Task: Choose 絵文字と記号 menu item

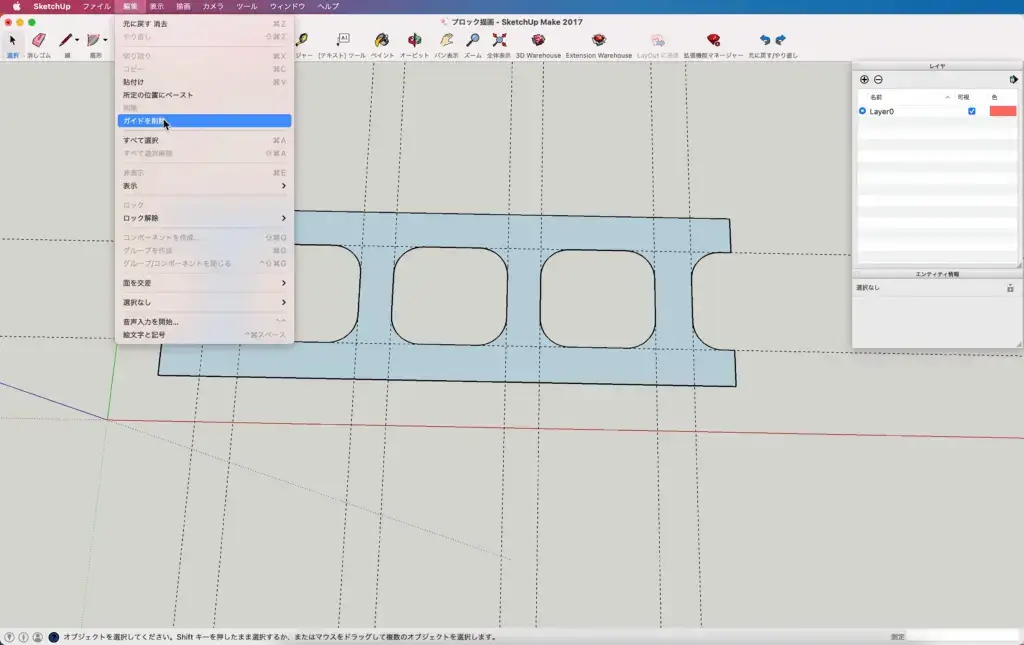Action: pyautogui.click(x=204, y=335)
